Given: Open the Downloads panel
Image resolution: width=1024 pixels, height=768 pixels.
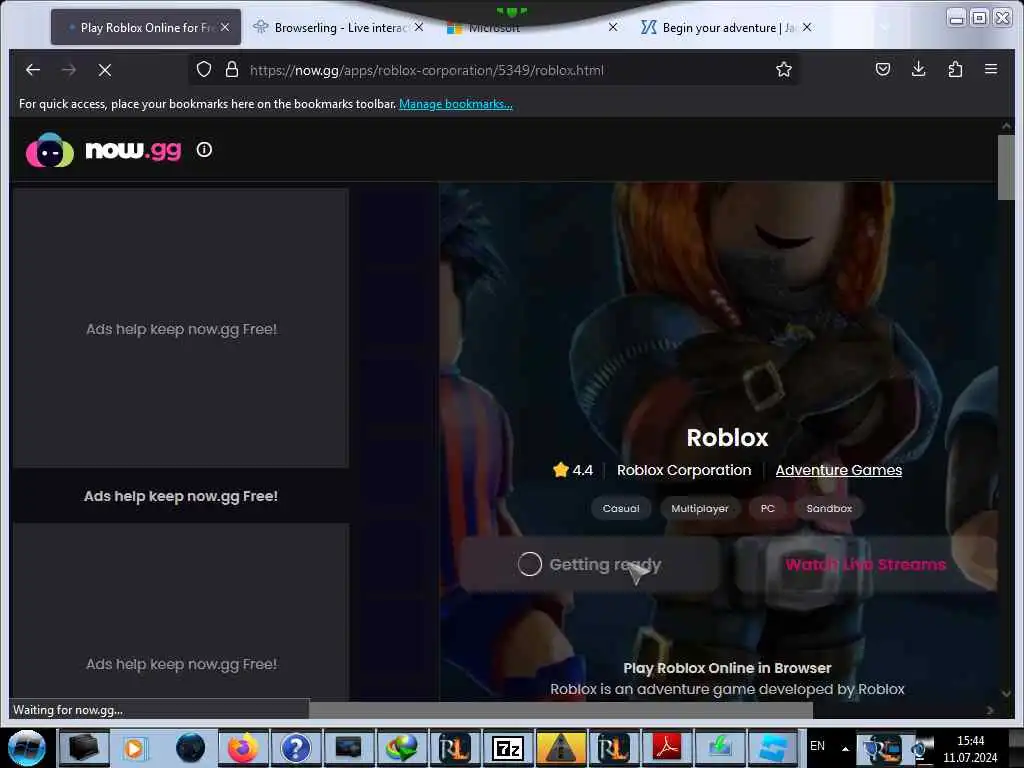Looking at the screenshot, I should 918,69.
